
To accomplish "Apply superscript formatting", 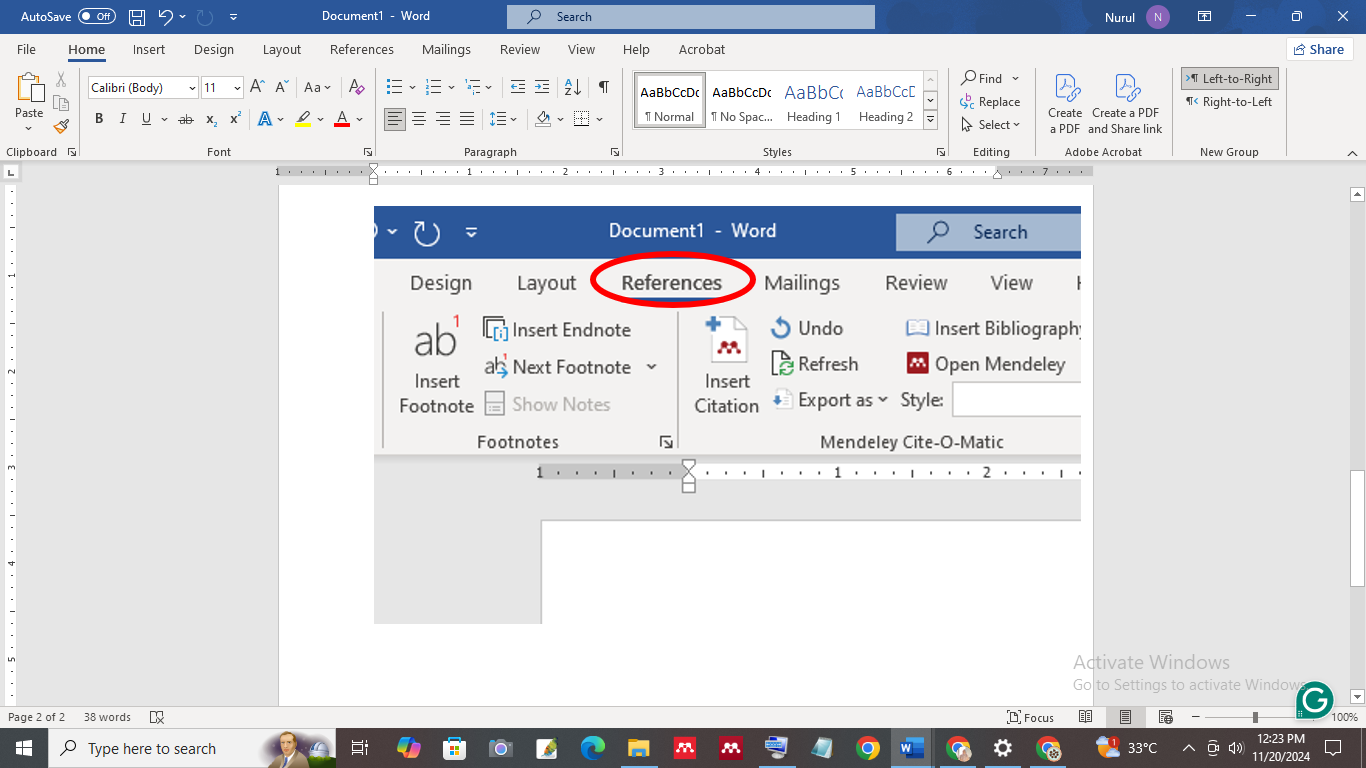I will click(x=235, y=119).
